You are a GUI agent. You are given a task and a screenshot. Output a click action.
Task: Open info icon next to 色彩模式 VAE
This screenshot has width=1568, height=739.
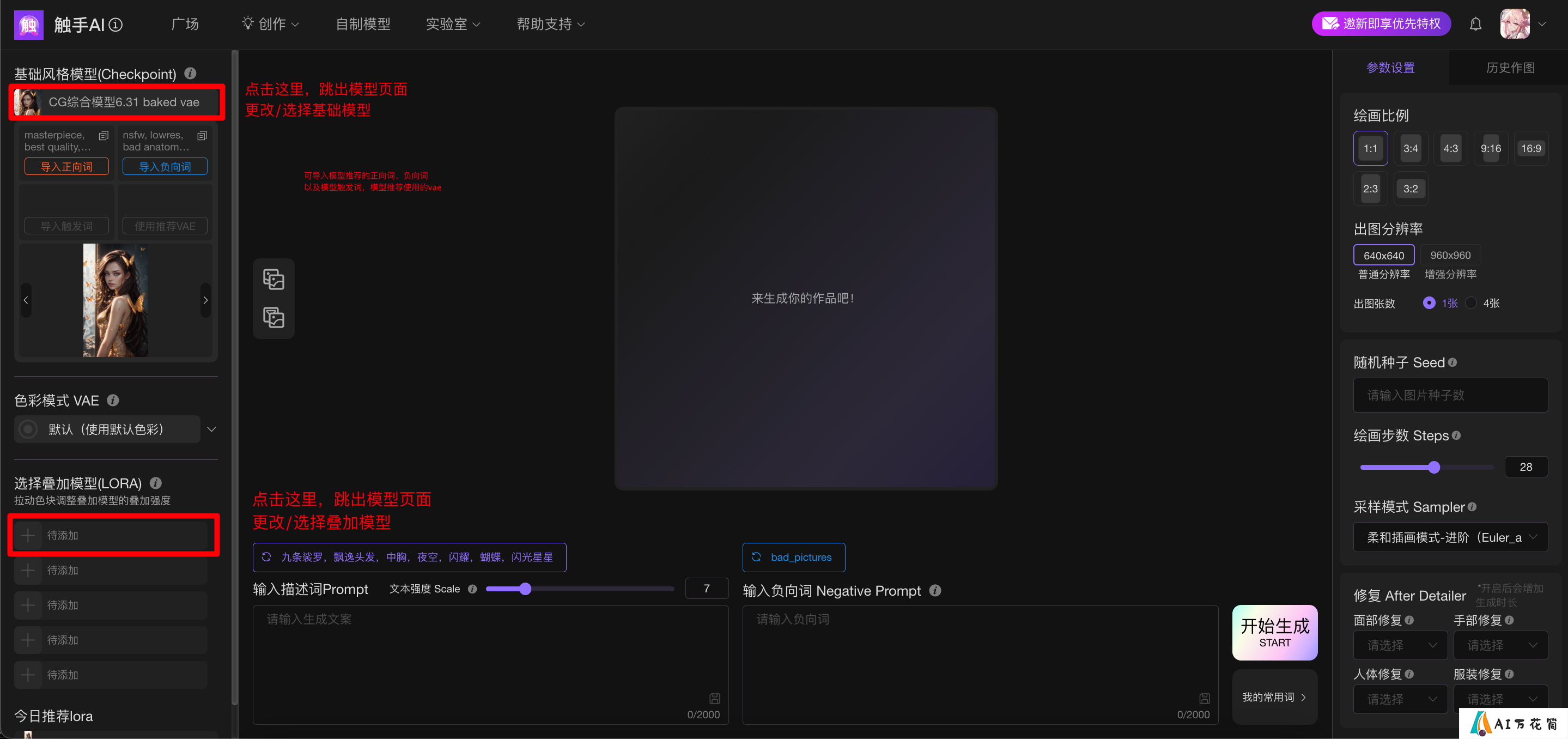tap(113, 400)
